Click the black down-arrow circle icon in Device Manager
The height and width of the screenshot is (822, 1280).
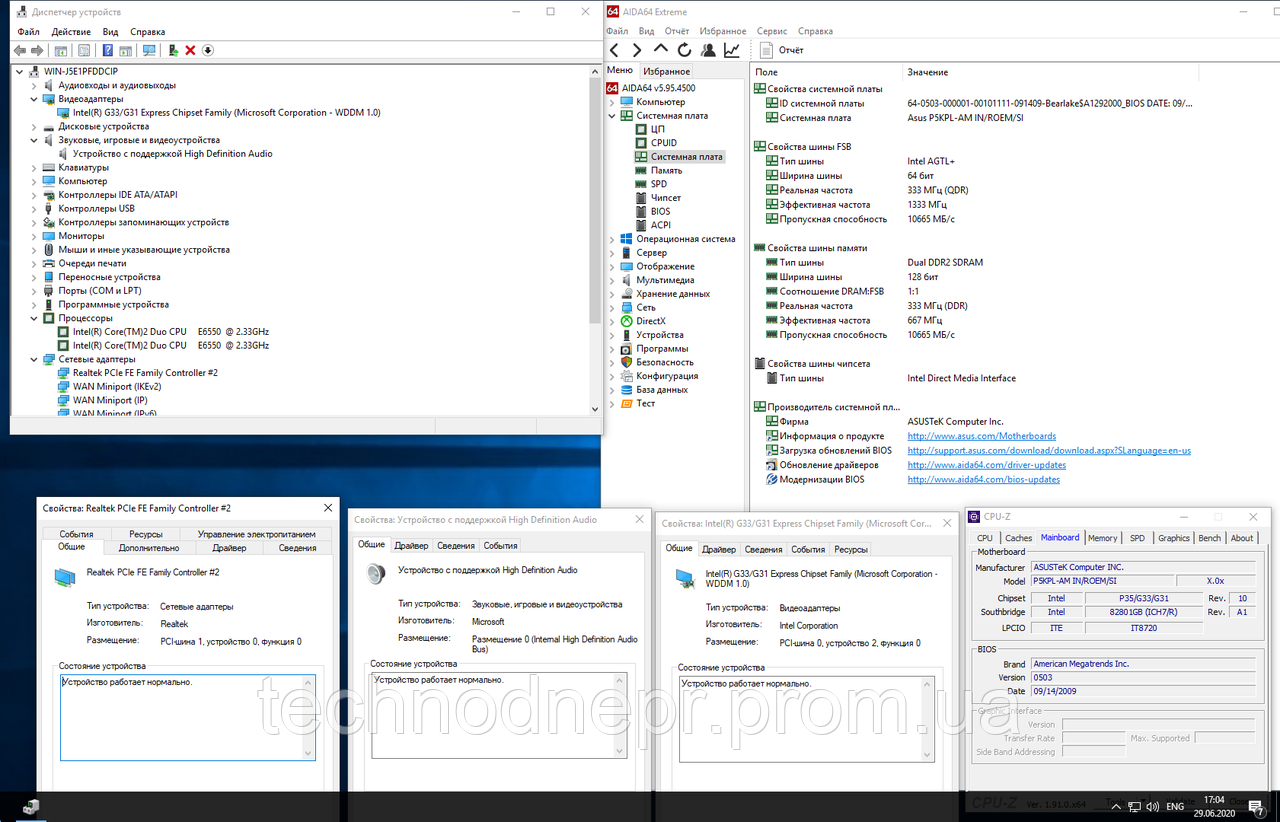pos(208,50)
